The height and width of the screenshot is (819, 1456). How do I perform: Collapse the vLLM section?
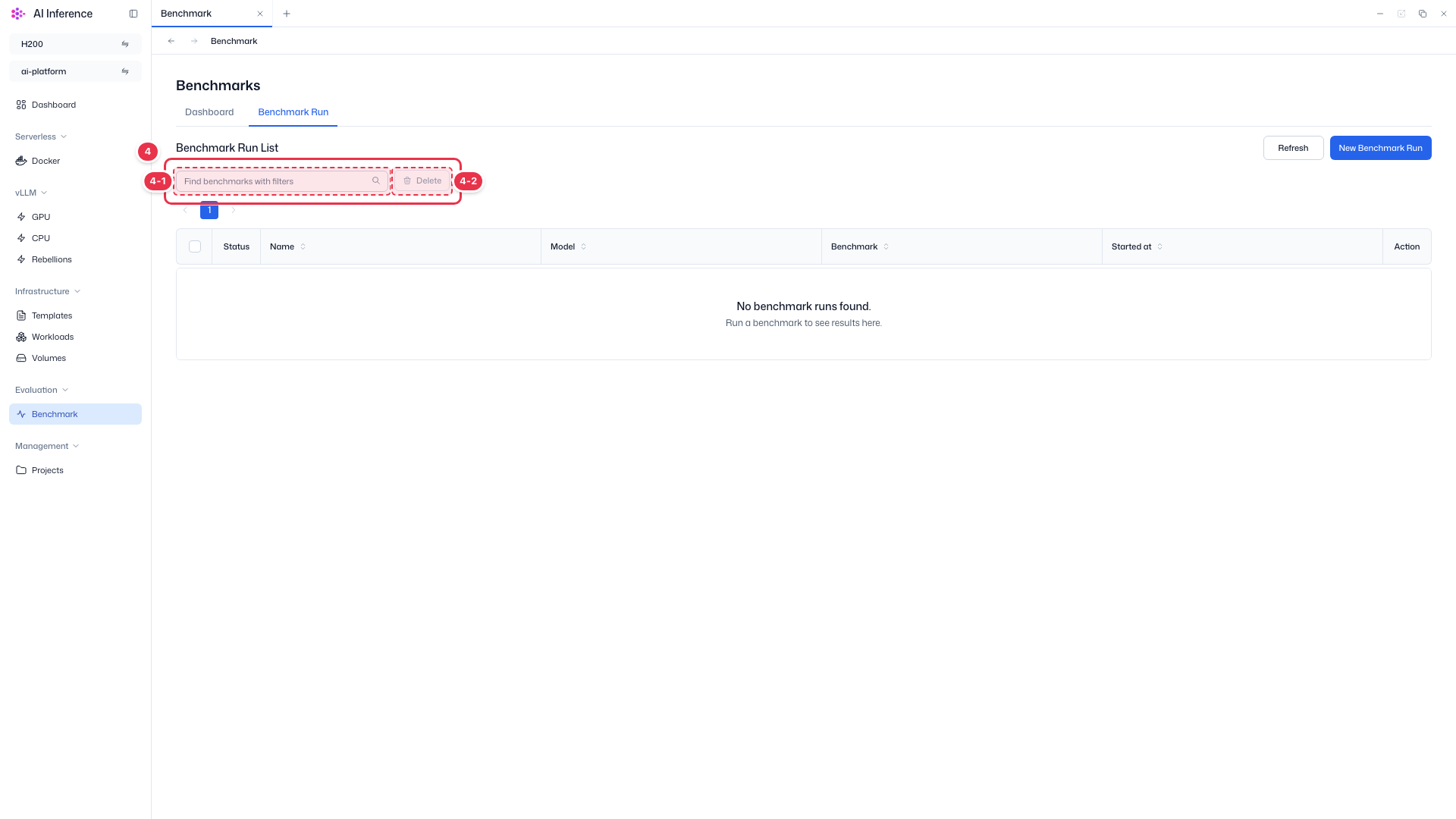31,193
